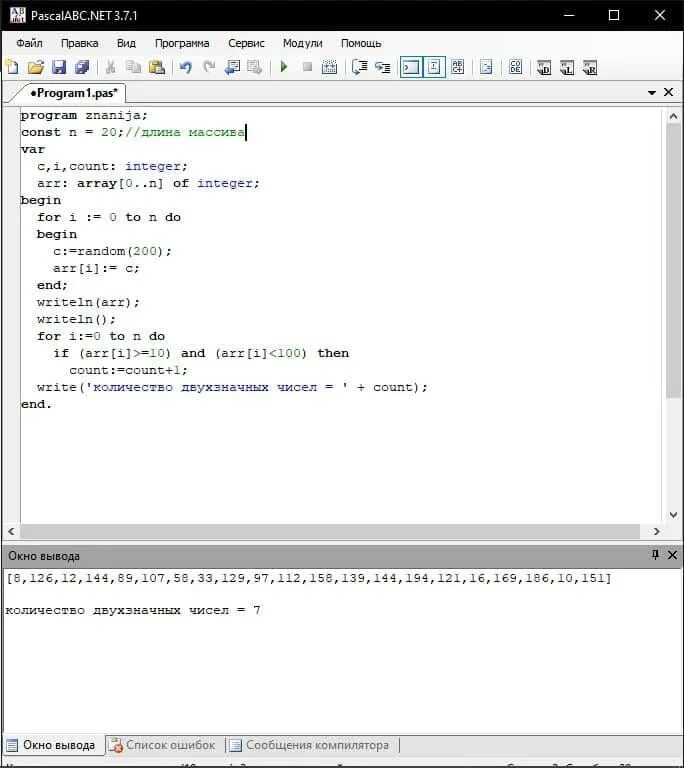Toggle the input window toolbar button

coord(434,67)
